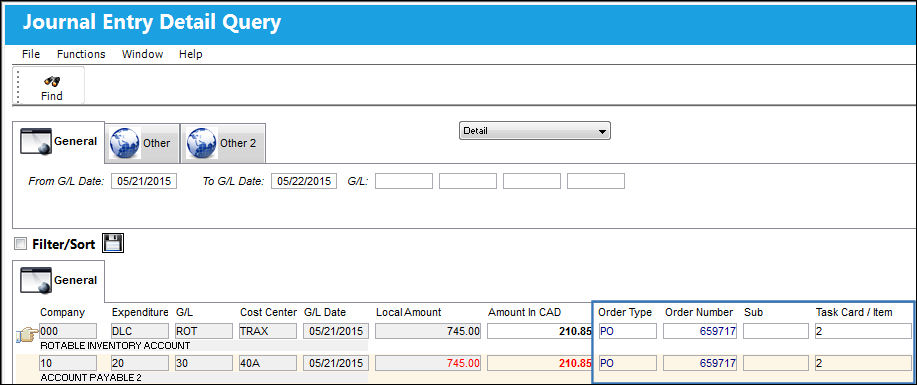
Task: Click the Local Amount column header
Action: (x=409, y=312)
